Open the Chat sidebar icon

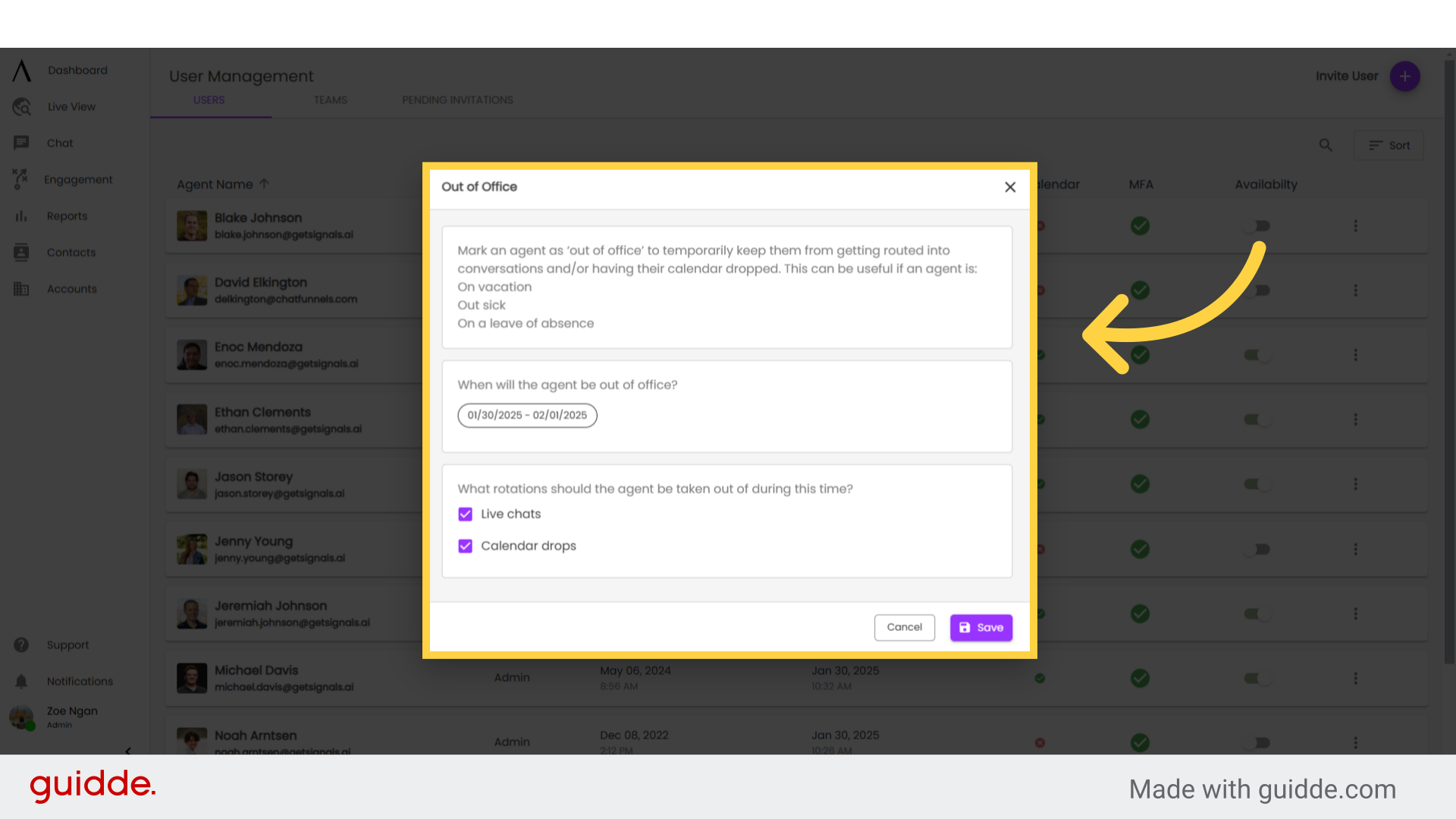[x=21, y=143]
